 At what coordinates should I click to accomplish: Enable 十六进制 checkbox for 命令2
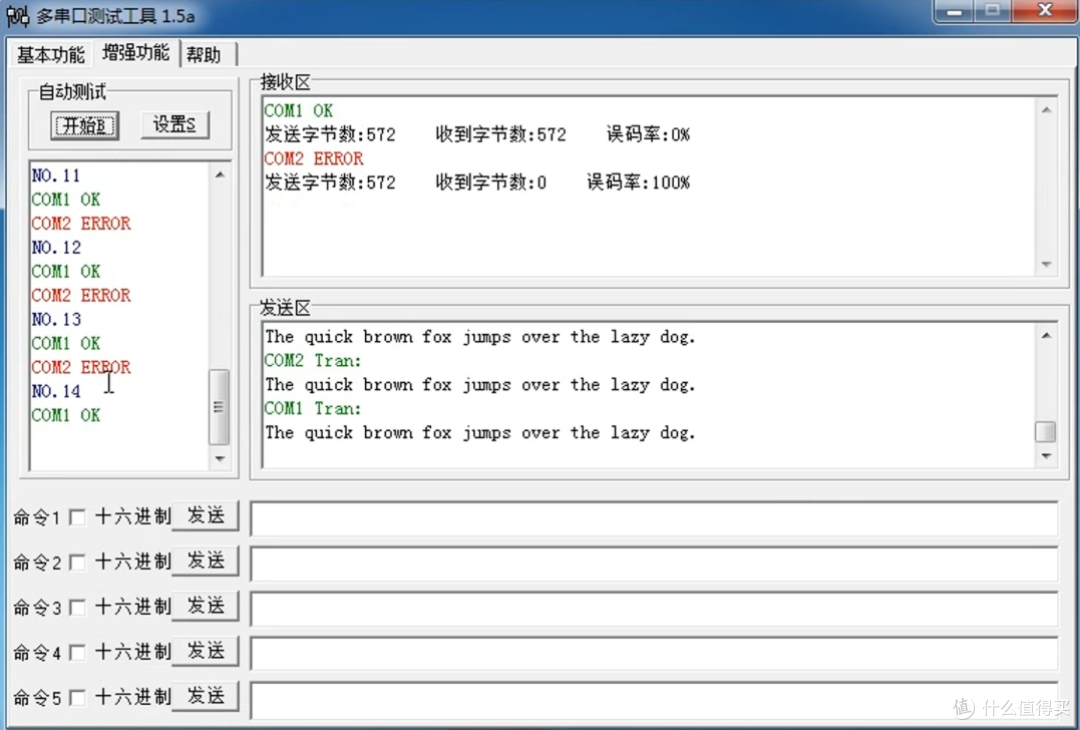click(78, 563)
